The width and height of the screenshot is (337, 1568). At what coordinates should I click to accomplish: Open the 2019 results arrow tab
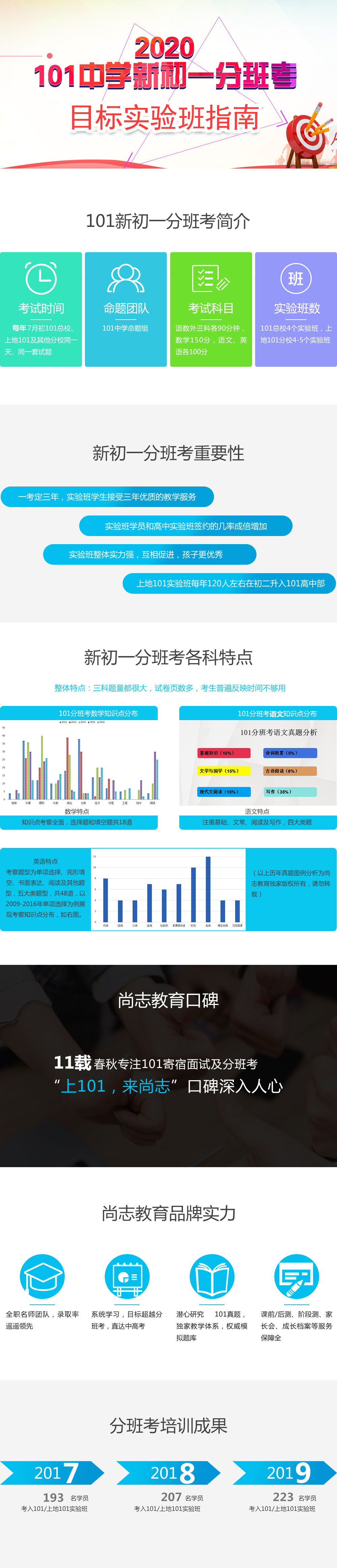pyautogui.click(x=285, y=1473)
